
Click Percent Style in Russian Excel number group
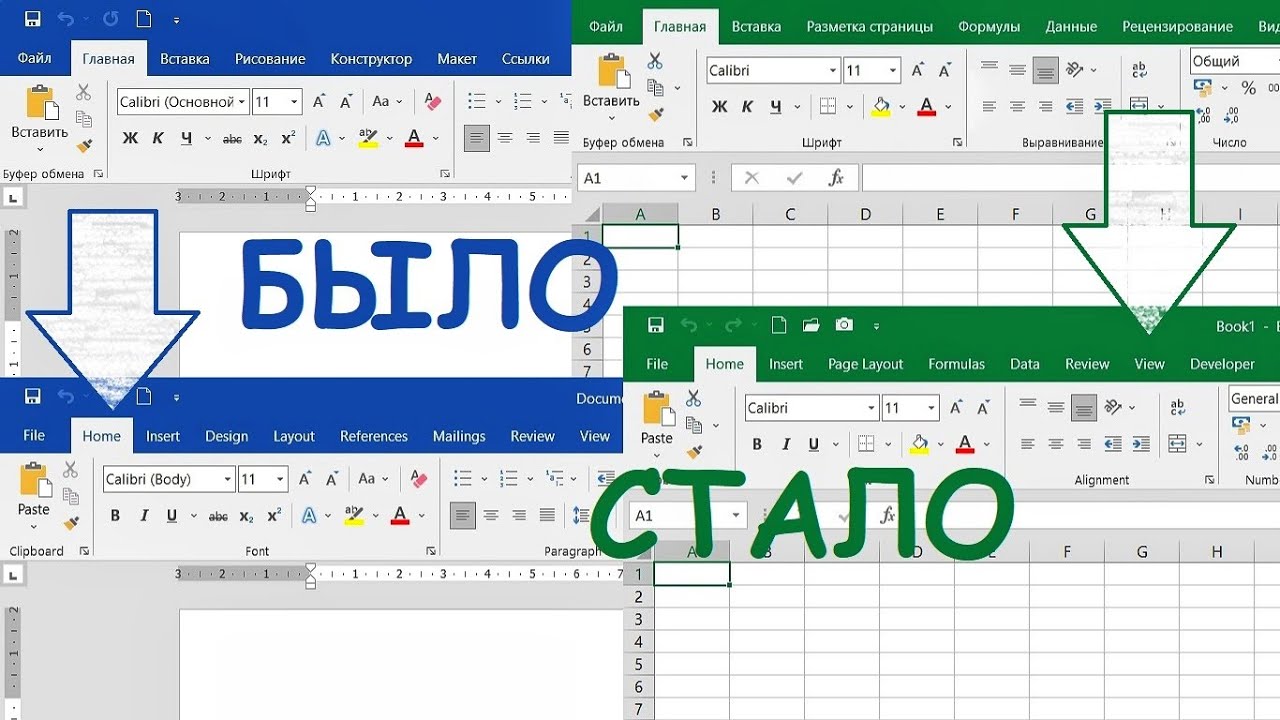(x=1248, y=88)
